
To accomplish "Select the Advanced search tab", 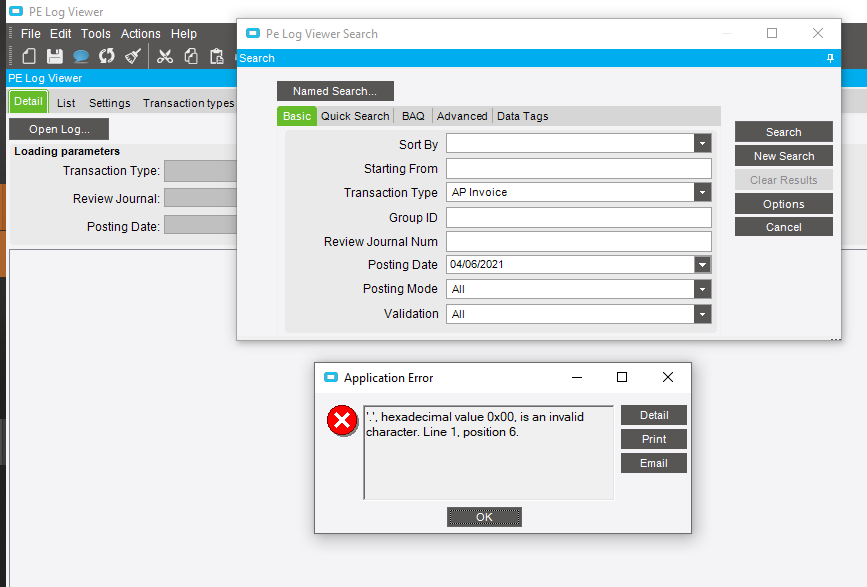I will (x=462, y=116).
